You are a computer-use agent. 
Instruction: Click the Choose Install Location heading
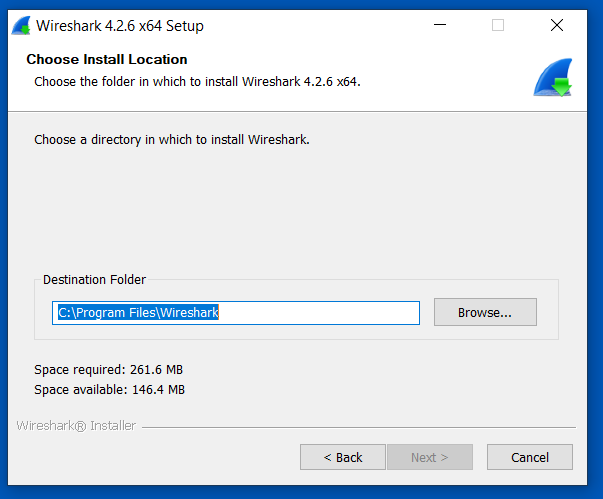[x=107, y=60]
